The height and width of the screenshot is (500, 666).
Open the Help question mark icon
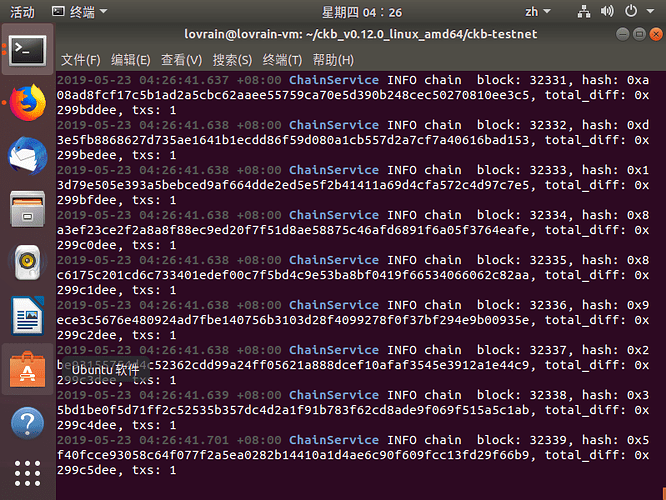(28, 423)
